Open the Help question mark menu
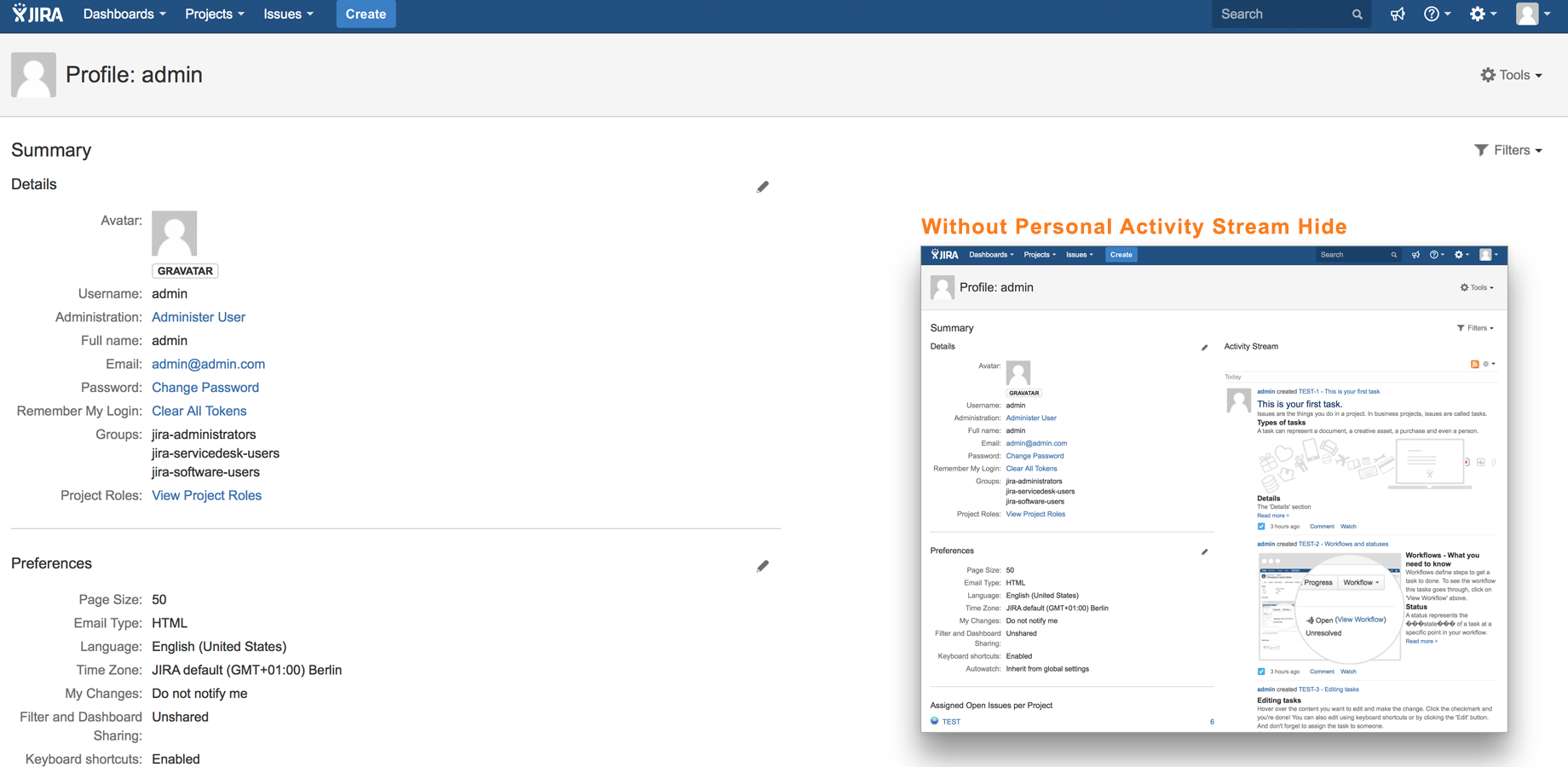 (x=1437, y=14)
